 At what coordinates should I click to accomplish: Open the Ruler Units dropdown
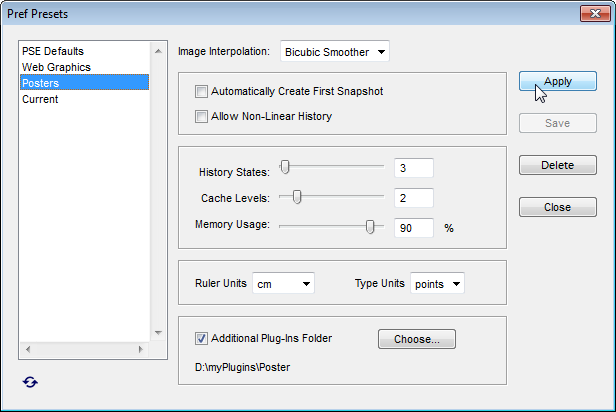[283, 284]
